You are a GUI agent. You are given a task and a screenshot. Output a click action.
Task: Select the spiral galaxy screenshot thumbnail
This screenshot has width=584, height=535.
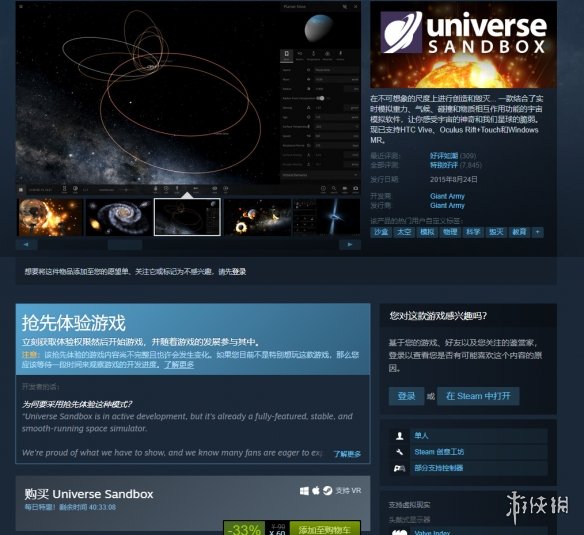[x=119, y=217]
